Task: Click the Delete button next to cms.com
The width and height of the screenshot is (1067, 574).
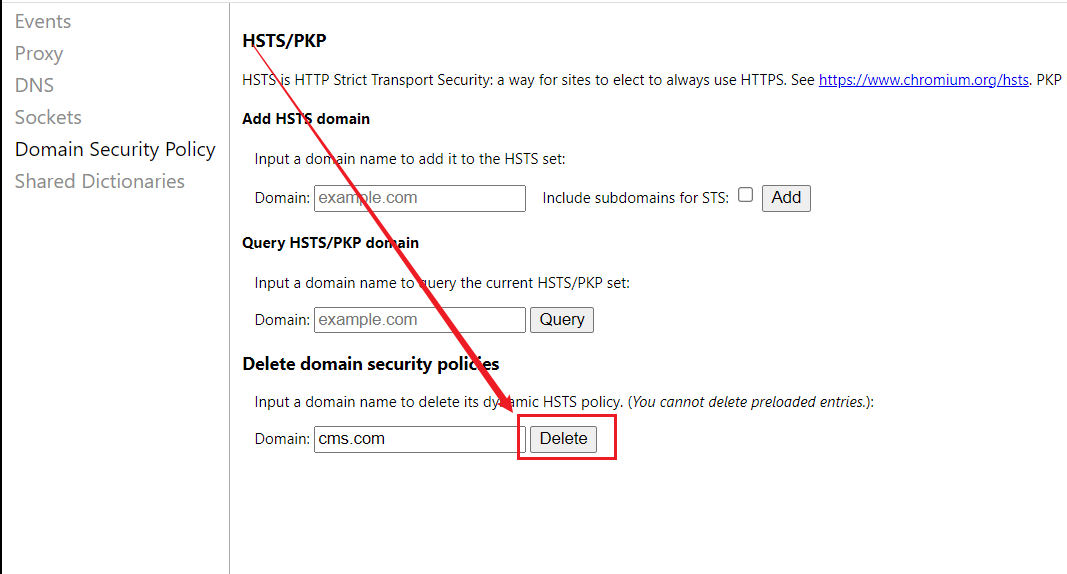Action: [563, 439]
